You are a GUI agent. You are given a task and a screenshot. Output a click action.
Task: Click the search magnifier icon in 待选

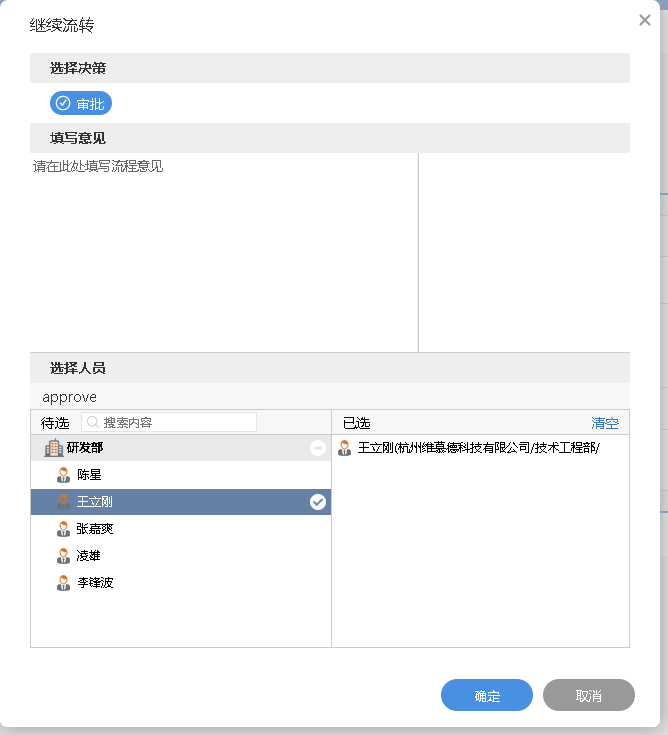92,423
